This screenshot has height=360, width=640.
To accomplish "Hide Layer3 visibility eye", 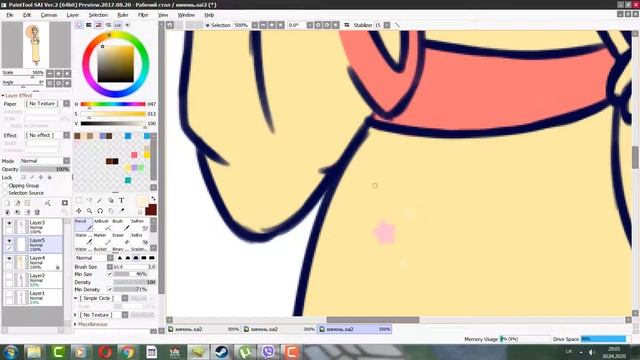I will pos(9,223).
